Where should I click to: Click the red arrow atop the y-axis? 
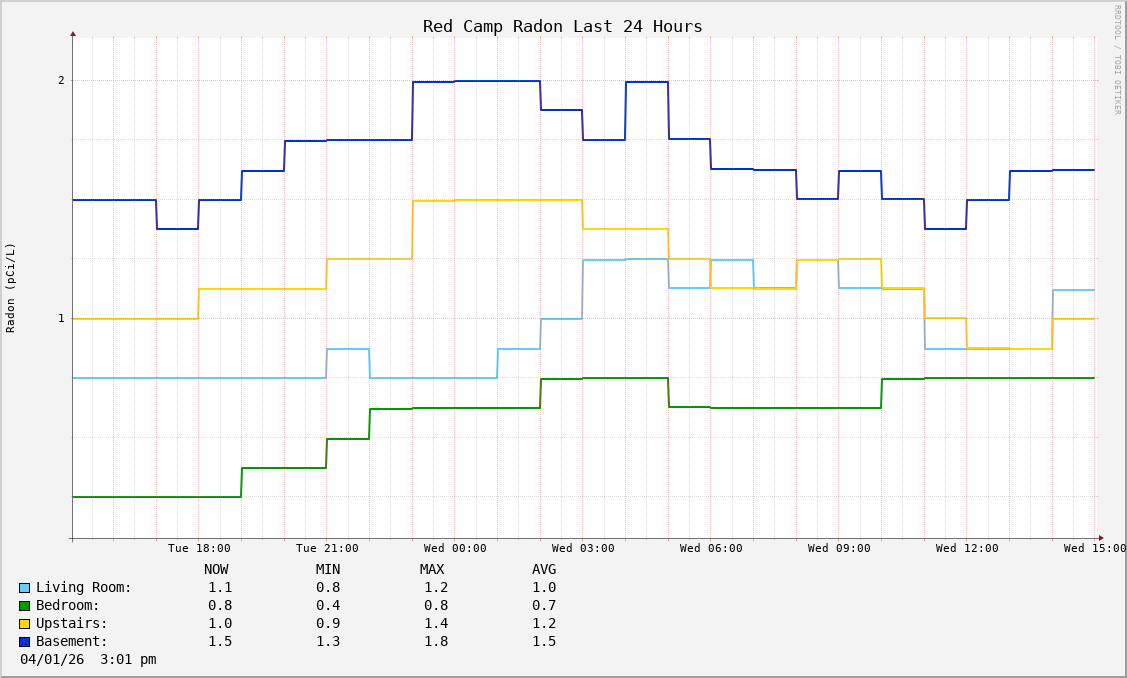click(73, 34)
